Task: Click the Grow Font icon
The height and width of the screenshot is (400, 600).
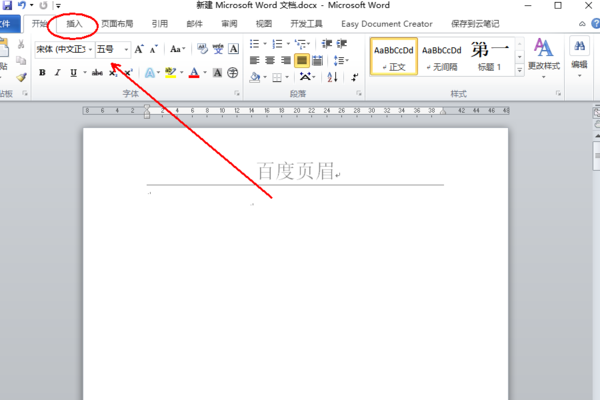Action: pyautogui.click(x=139, y=49)
